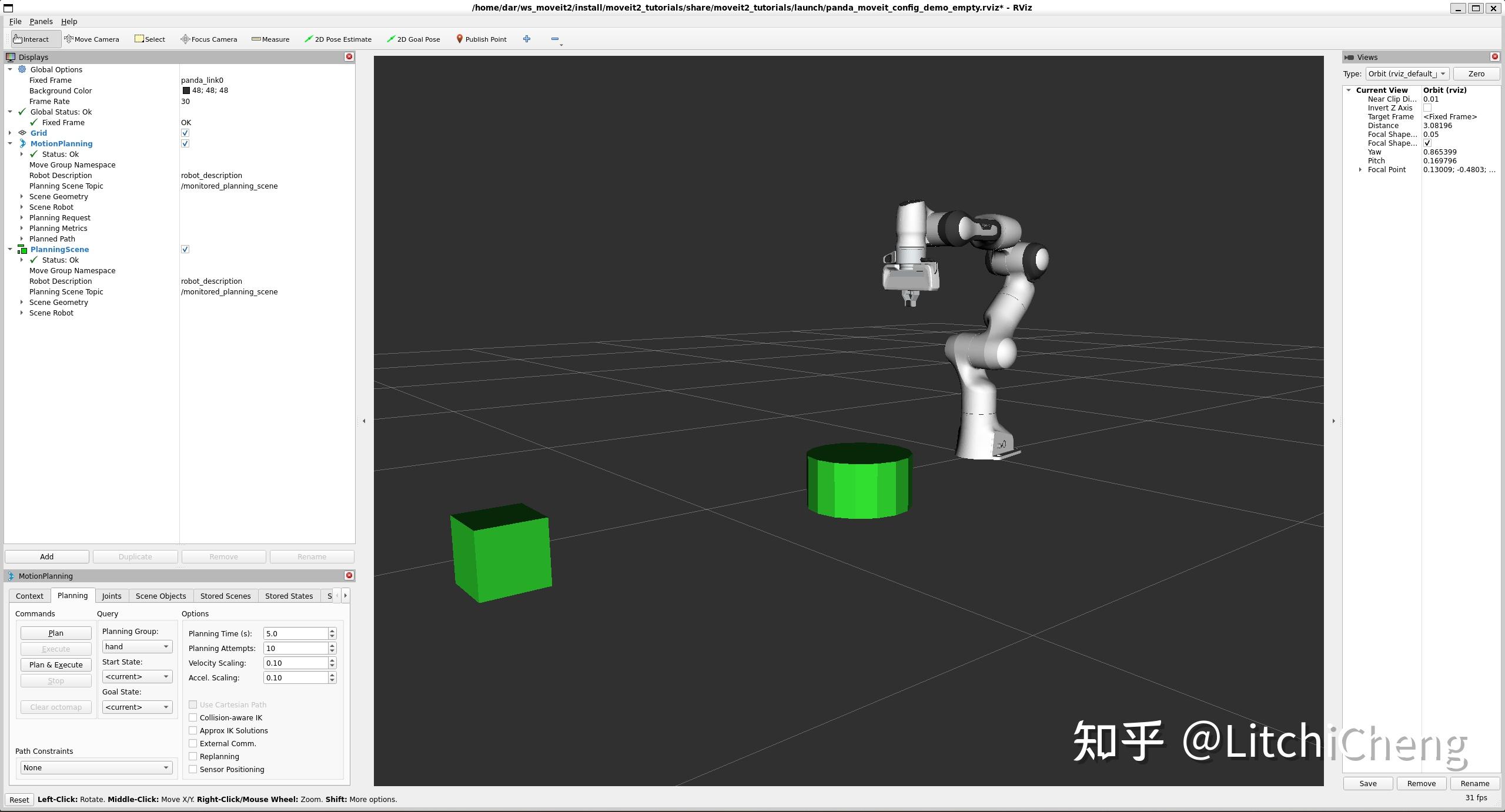Screen dimensions: 1505x812
Task: Enable the Collision-aware IK option
Action: pyautogui.click(x=193, y=717)
